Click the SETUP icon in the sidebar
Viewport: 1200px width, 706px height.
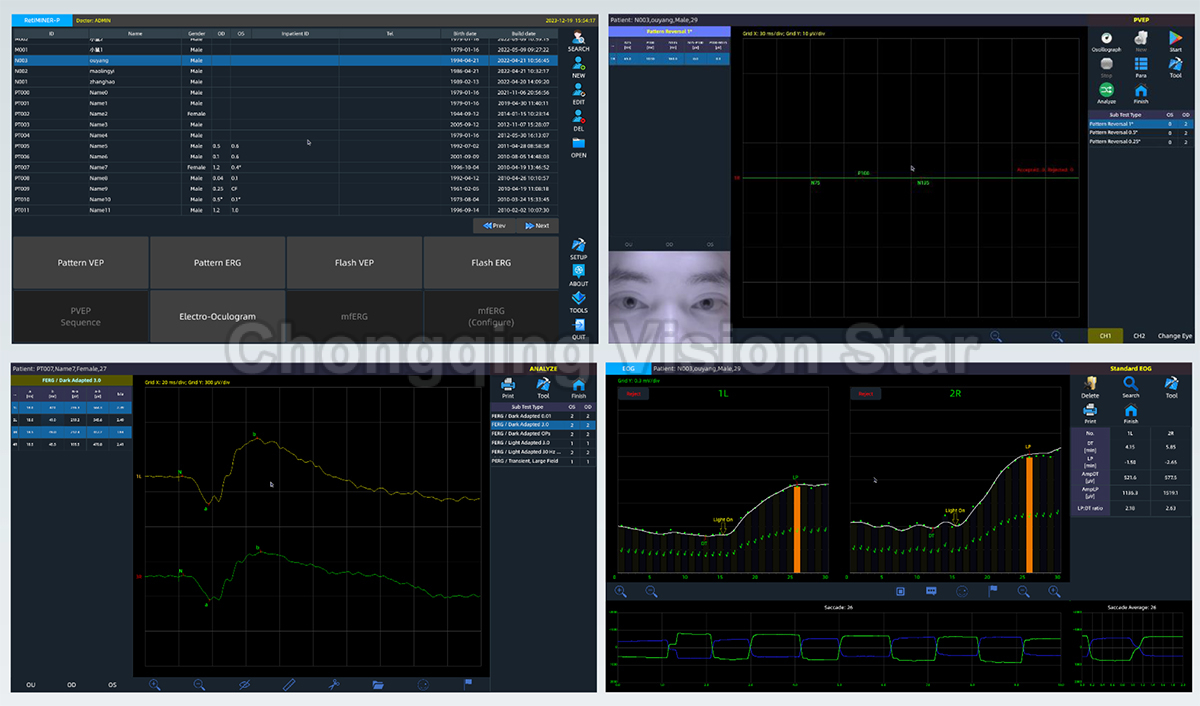tap(578, 247)
